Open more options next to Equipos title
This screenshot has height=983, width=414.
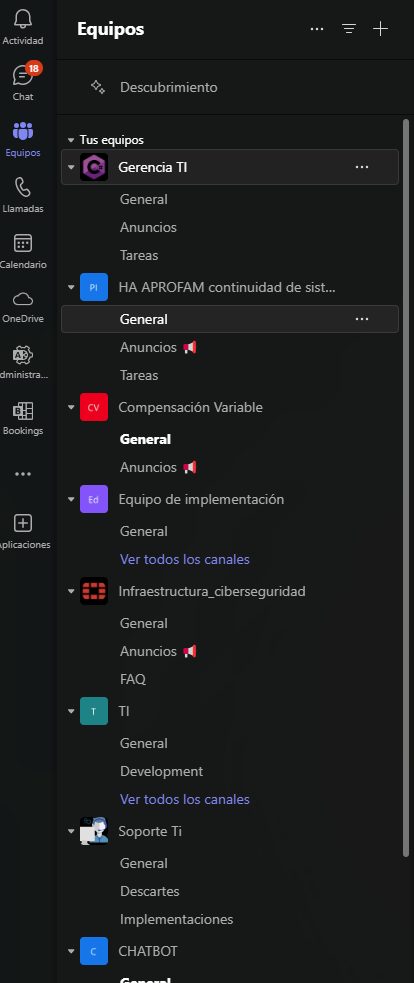tap(317, 29)
